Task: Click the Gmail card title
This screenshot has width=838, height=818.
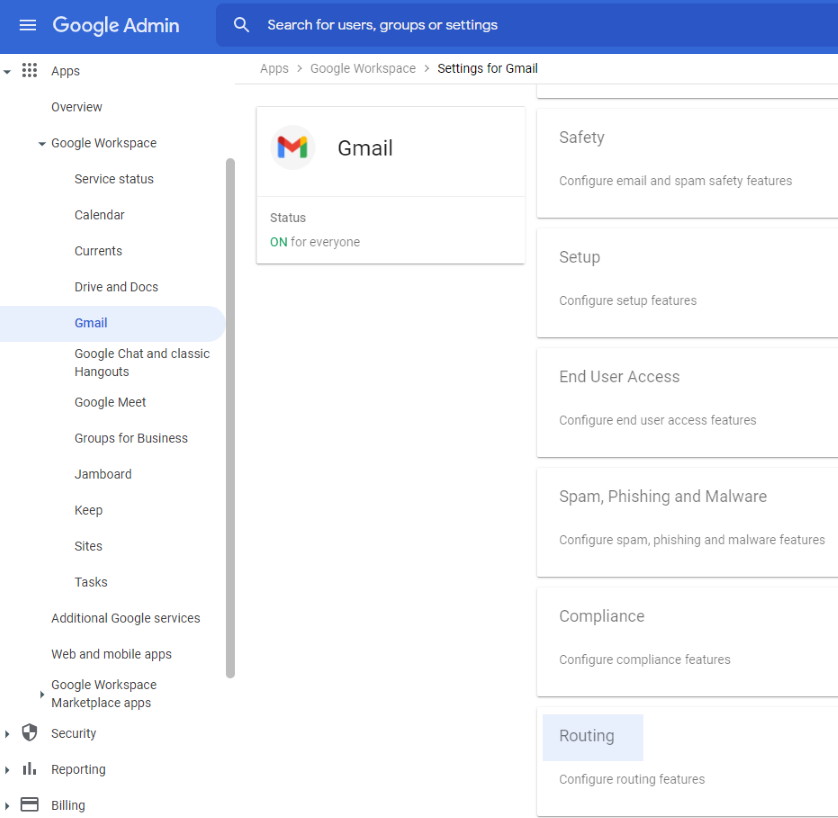Action: point(365,148)
